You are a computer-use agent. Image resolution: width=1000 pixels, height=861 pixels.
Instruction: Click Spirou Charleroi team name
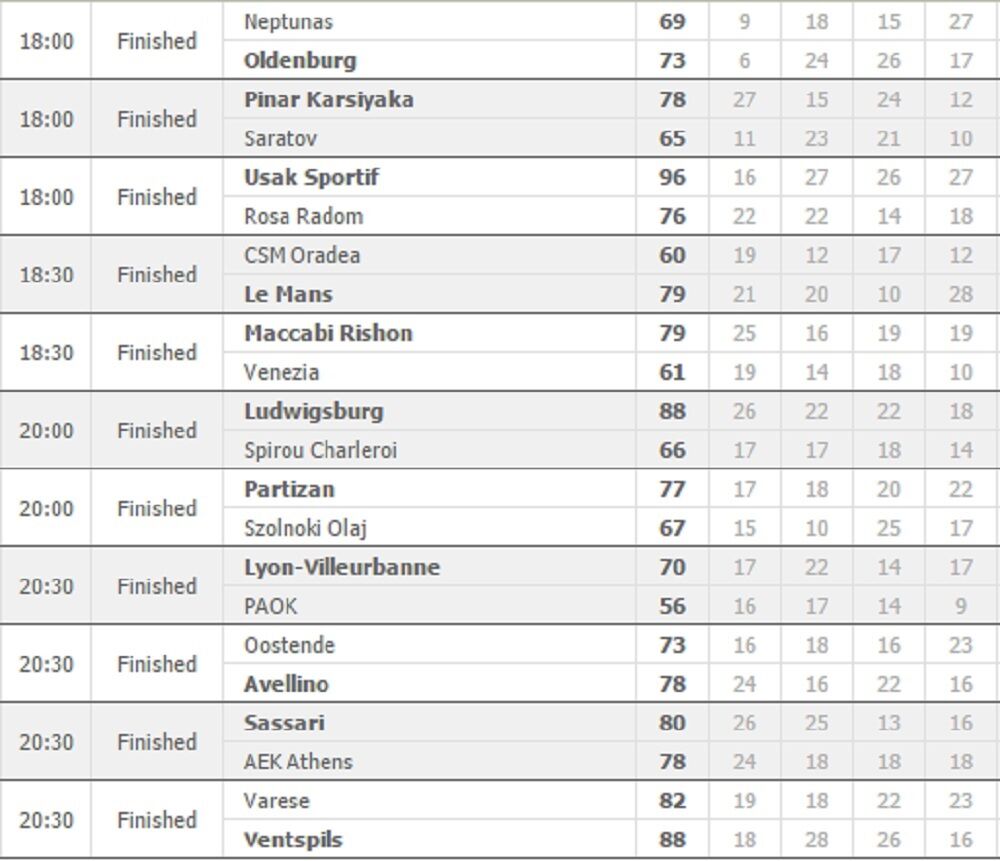point(320,451)
